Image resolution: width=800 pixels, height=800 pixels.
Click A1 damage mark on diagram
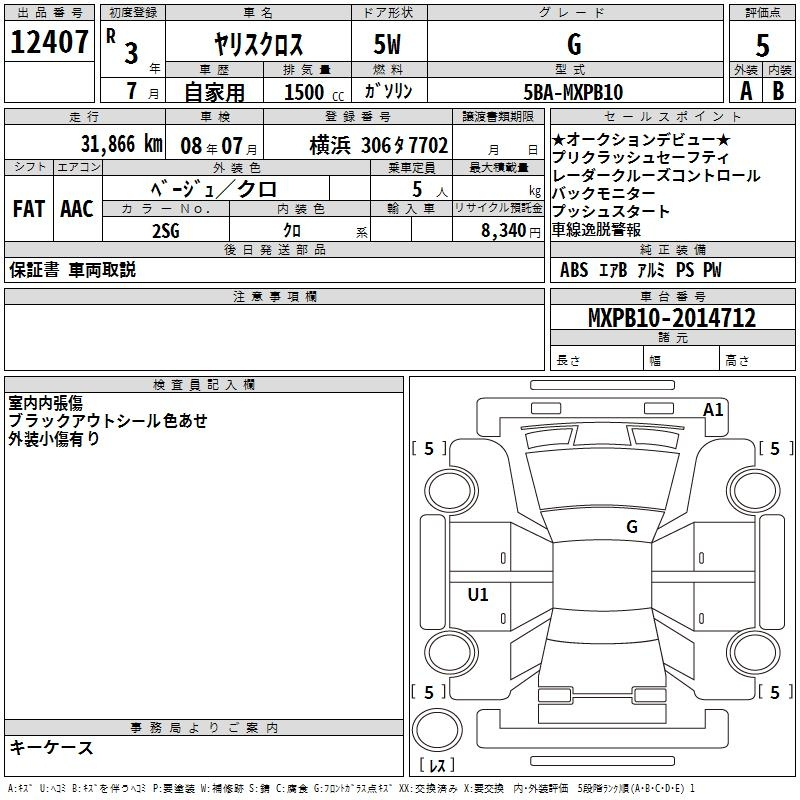click(x=713, y=410)
